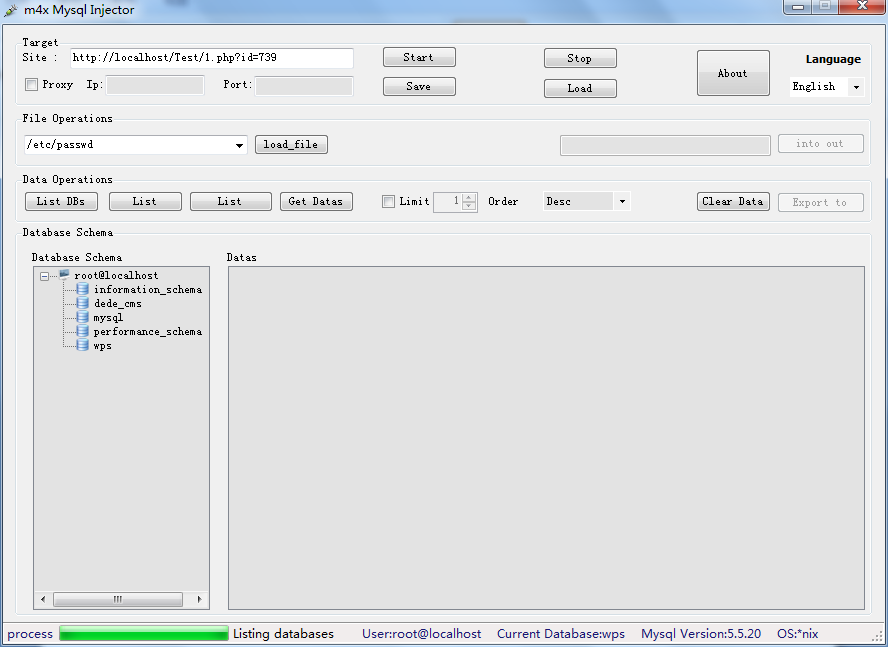Viewport: 888px width, 647px height.
Task: Click the app syringe icon in title bar
Action: click(10, 10)
